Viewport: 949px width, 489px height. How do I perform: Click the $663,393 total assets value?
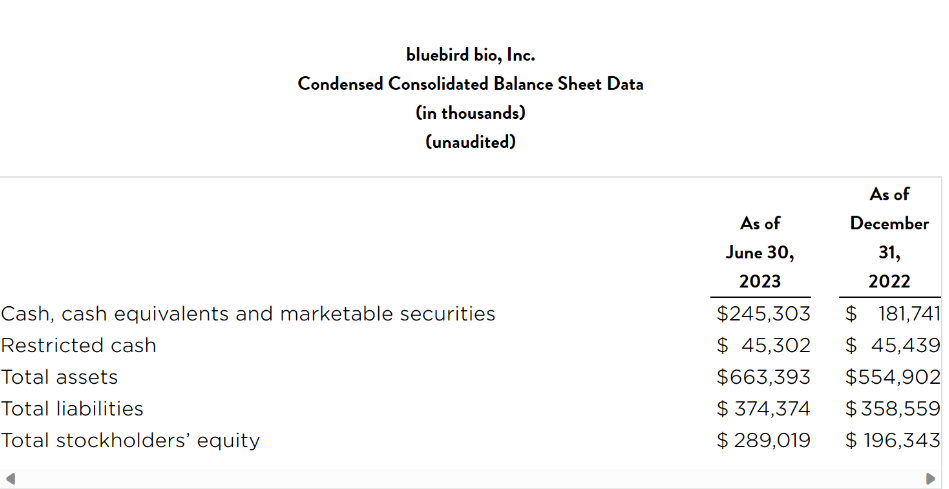click(764, 377)
